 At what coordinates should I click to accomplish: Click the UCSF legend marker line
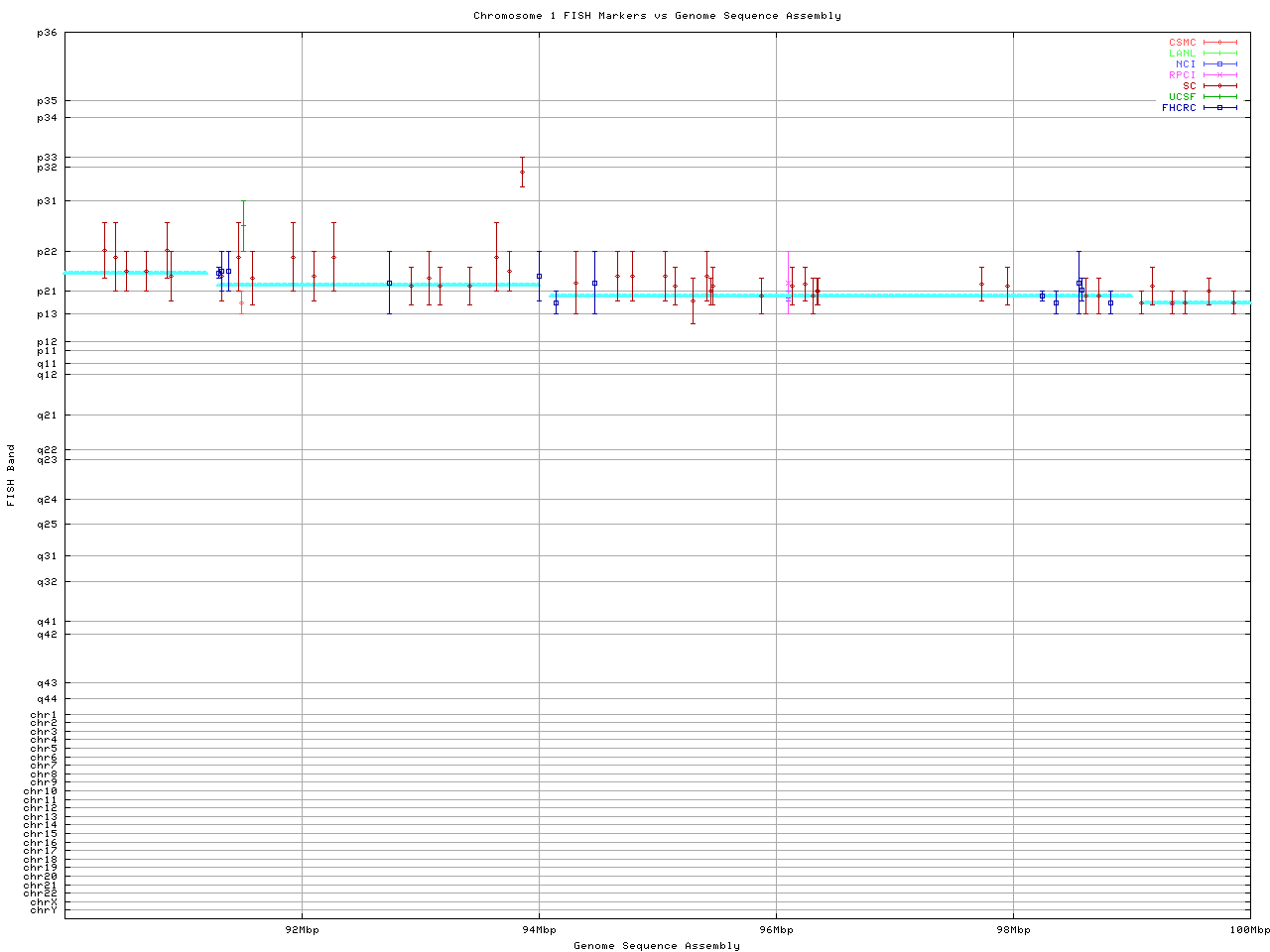coord(1219,97)
